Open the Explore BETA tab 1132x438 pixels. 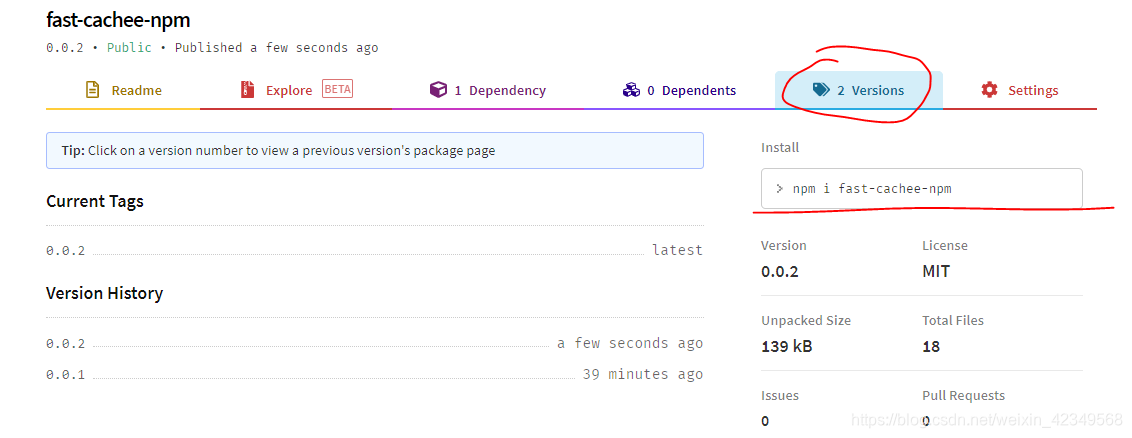[x=296, y=90]
